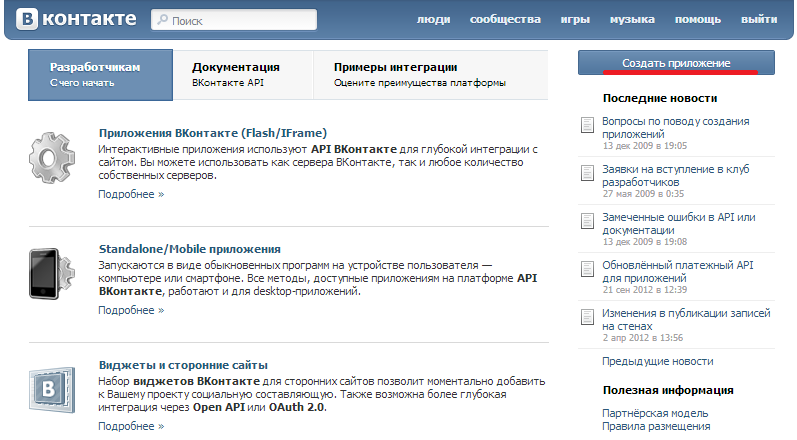Open помощь in top navigation
The width and height of the screenshot is (797, 440).
[x=698, y=19]
